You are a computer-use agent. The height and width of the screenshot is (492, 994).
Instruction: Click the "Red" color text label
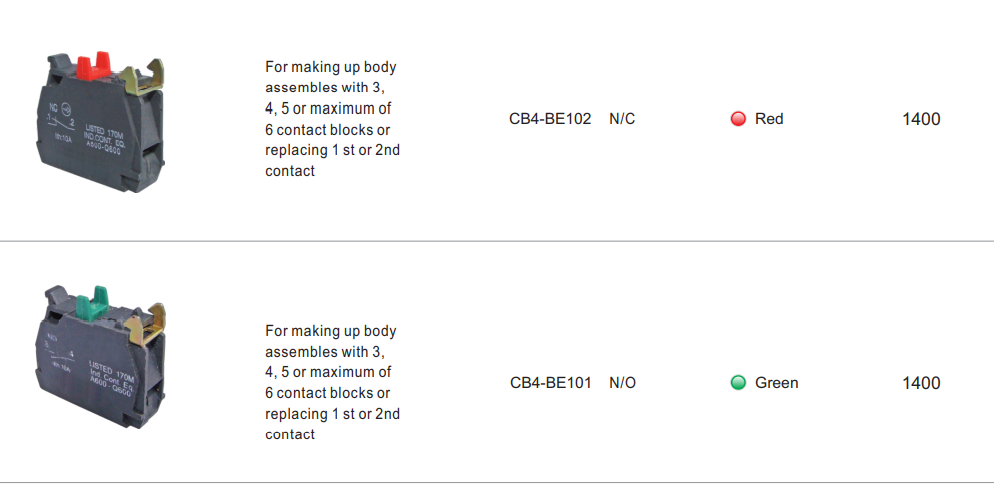pyautogui.click(x=769, y=119)
